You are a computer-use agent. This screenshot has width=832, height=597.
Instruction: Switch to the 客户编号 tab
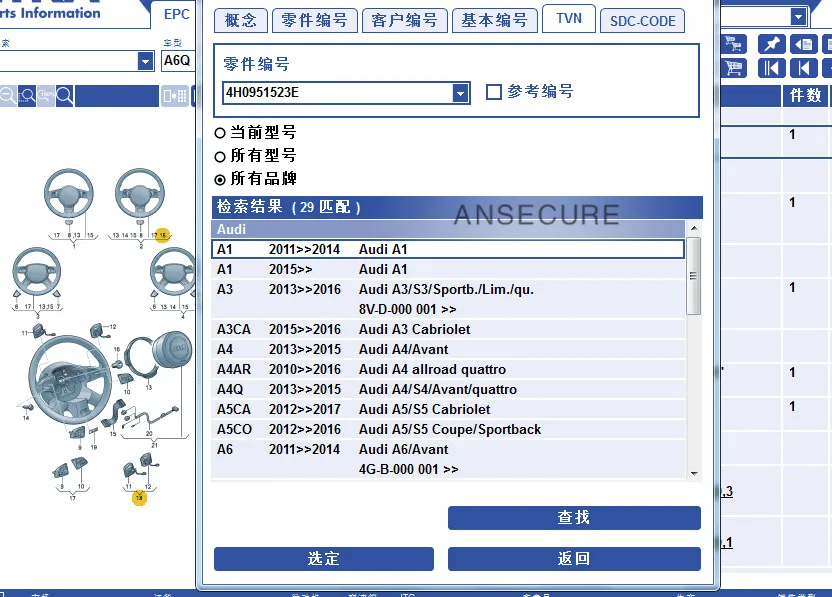[x=405, y=21]
